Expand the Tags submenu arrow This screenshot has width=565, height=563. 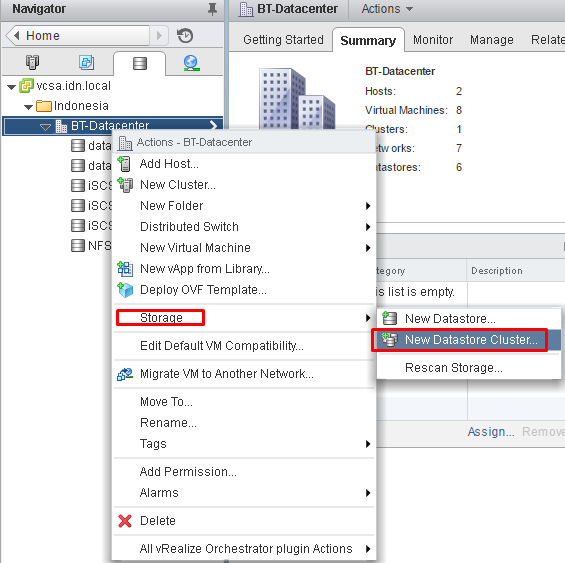(368, 444)
